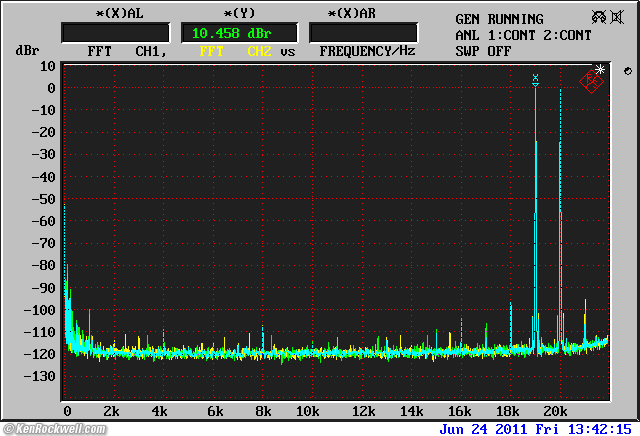
Task: Click the 2k label on frequency axis
Action: [111, 411]
